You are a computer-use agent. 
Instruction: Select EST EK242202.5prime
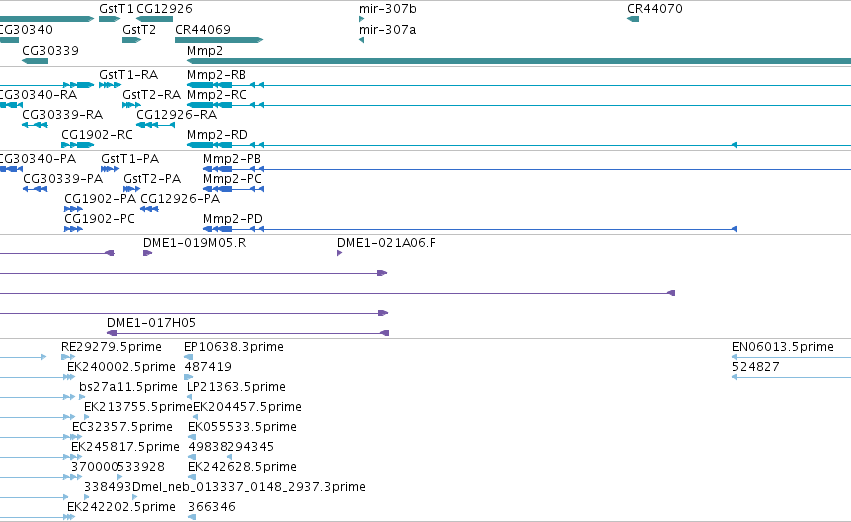pos(71,517)
